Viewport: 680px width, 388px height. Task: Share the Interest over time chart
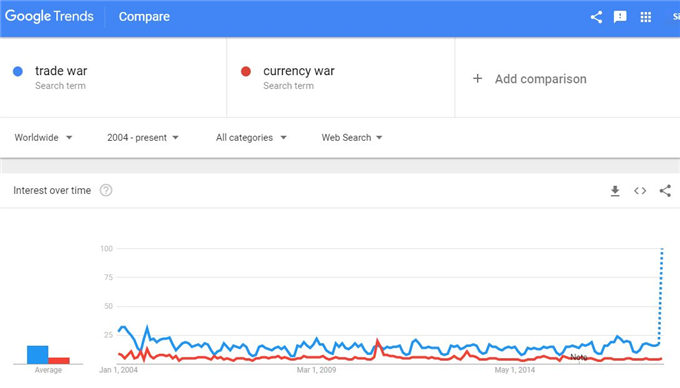coord(665,191)
